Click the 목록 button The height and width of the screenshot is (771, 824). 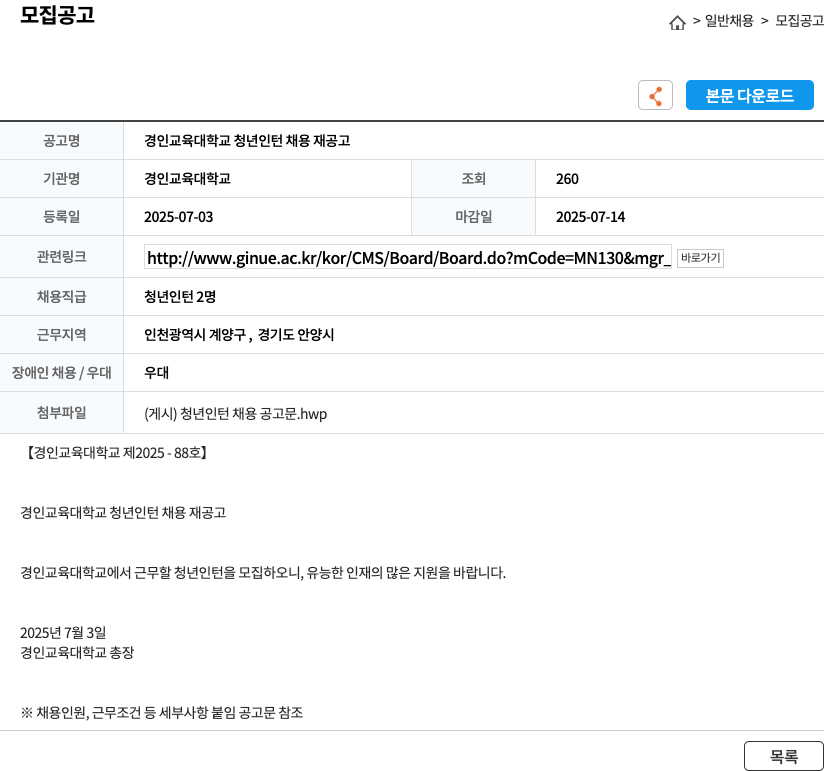point(784,756)
